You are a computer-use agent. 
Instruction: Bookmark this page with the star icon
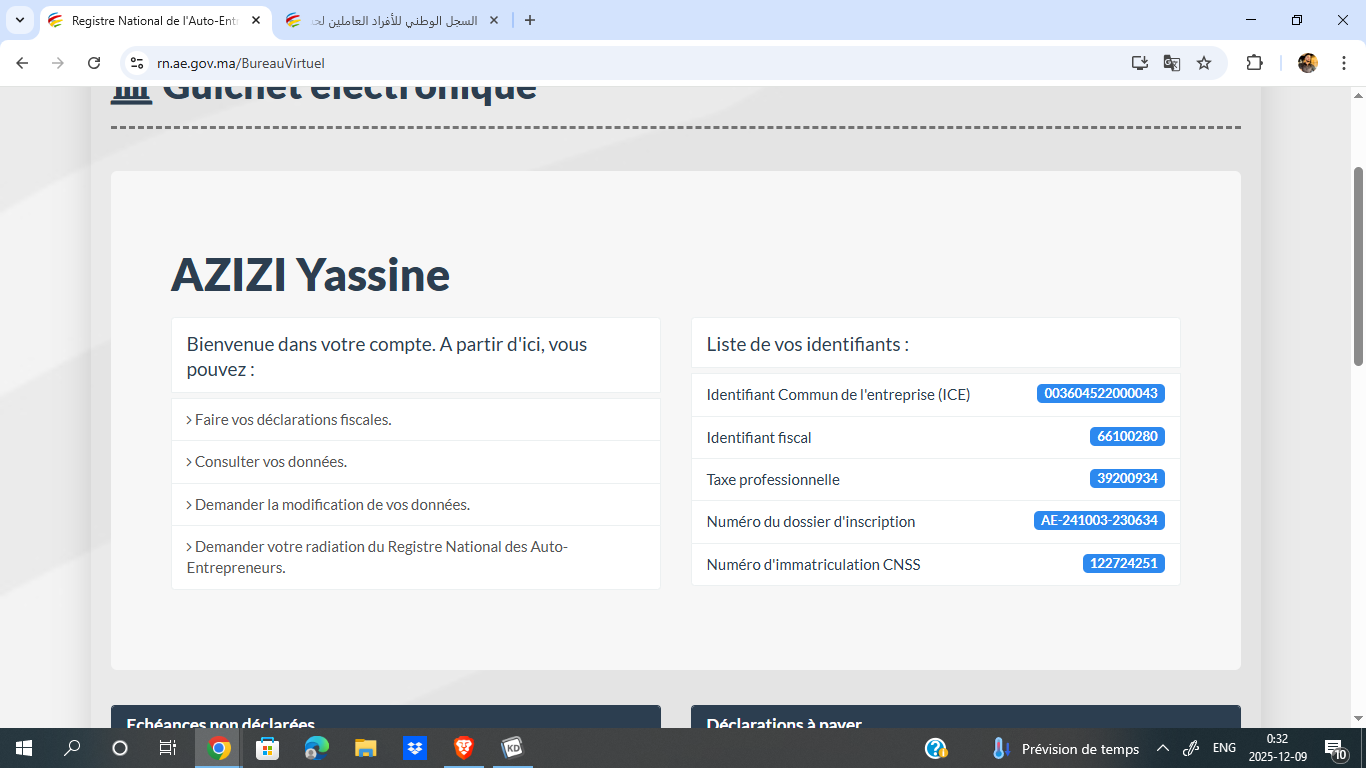point(1204,63)
